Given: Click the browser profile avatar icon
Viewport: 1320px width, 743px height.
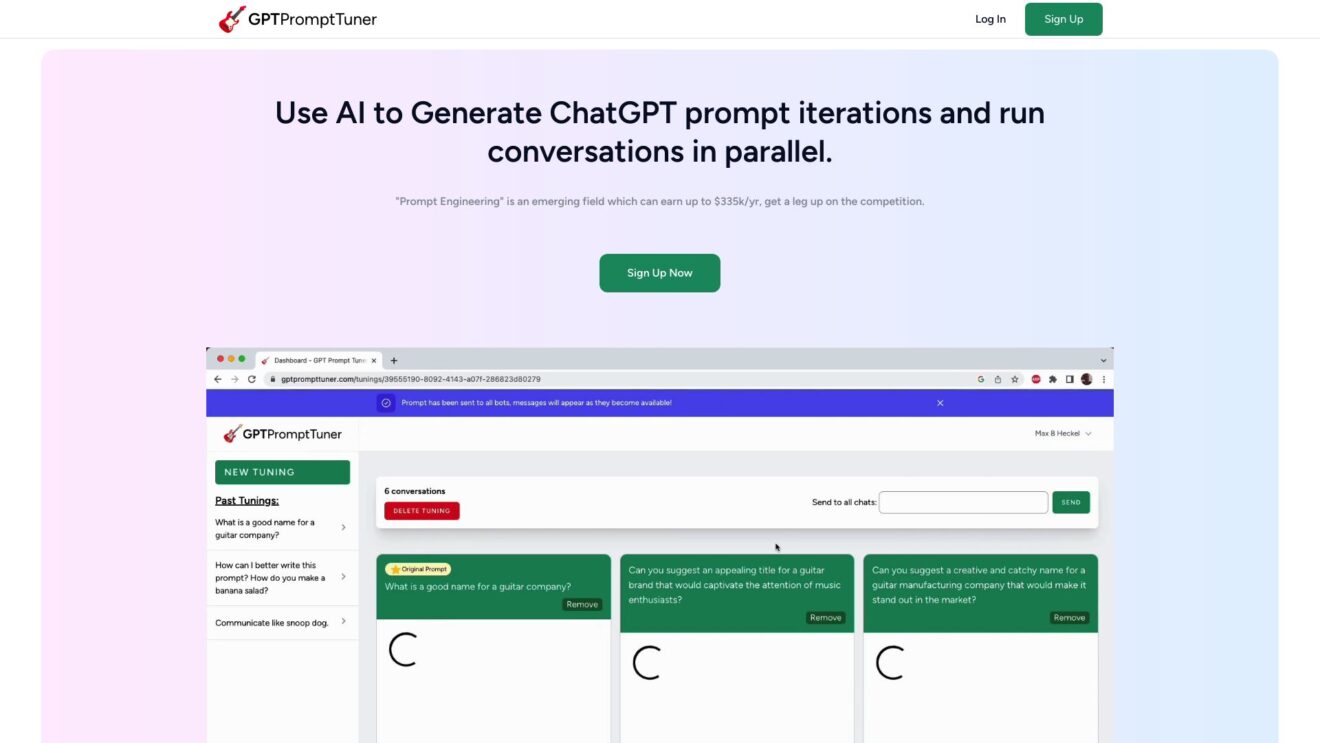Looking at the screenshot, I should (x=1086, y=379).
